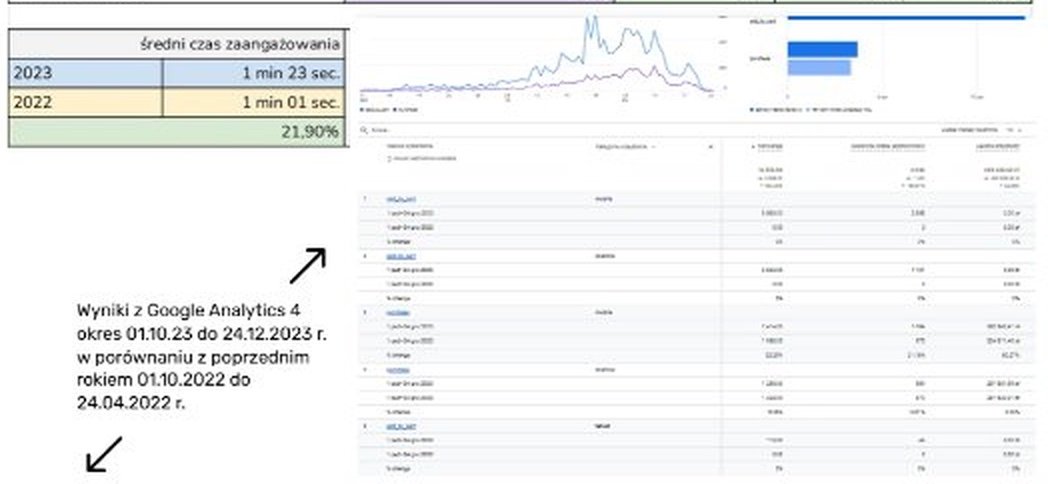Select the 'średni czas zaangażowania' header cell
Image resolution: width=1048 pixels, height=484 pixels.
[178, 44]
